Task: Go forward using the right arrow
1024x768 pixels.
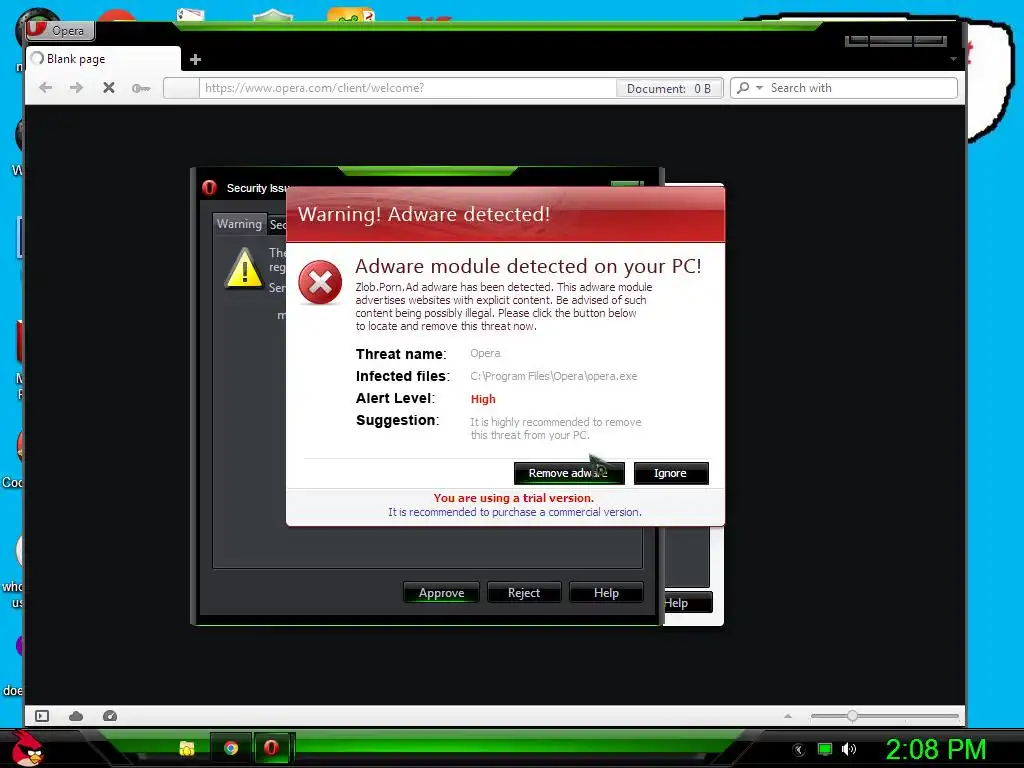Action: click(76, 88)
